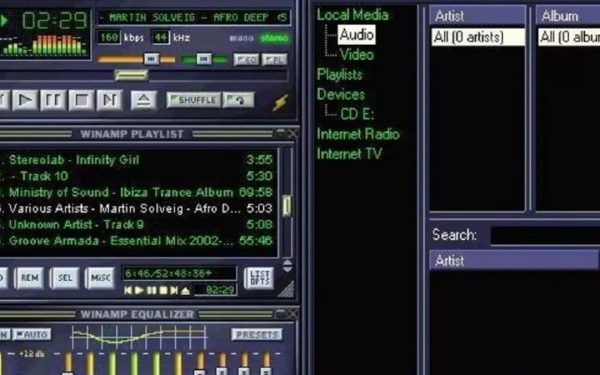Close the Winamp Equalizer window

click(293, 314)
